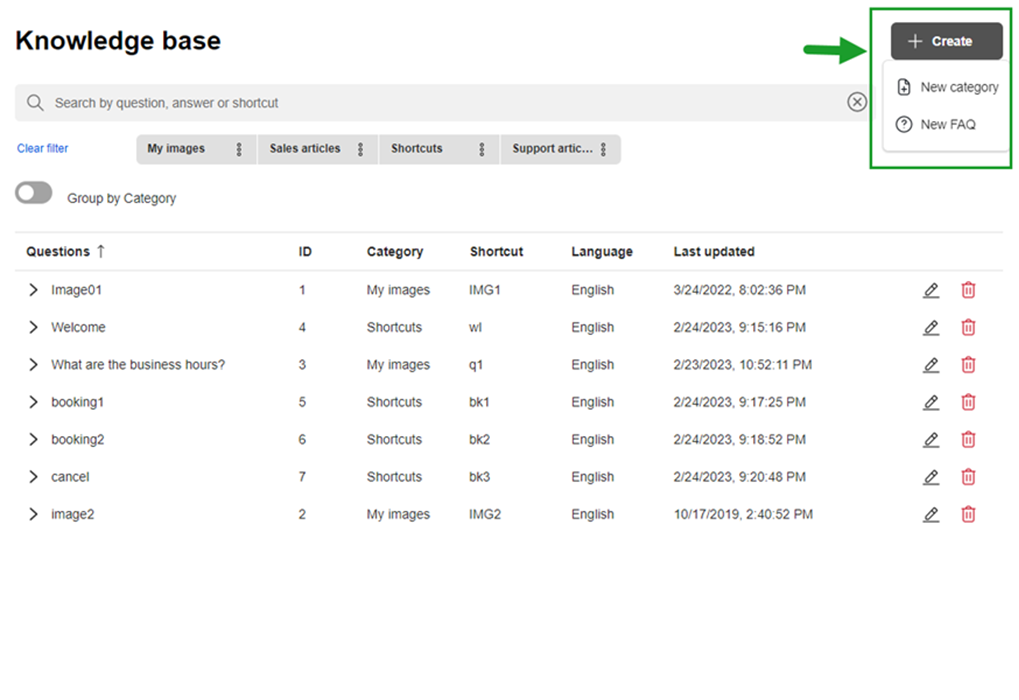Edit the booking2 entry
Viewport: 1019px width, 700px height.
point(931,440)
